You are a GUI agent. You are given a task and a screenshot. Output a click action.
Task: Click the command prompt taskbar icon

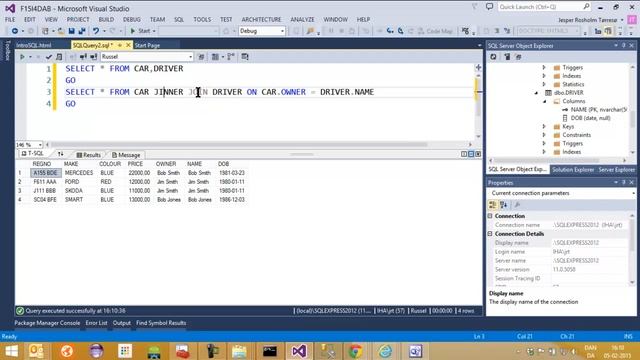(270, 351)
